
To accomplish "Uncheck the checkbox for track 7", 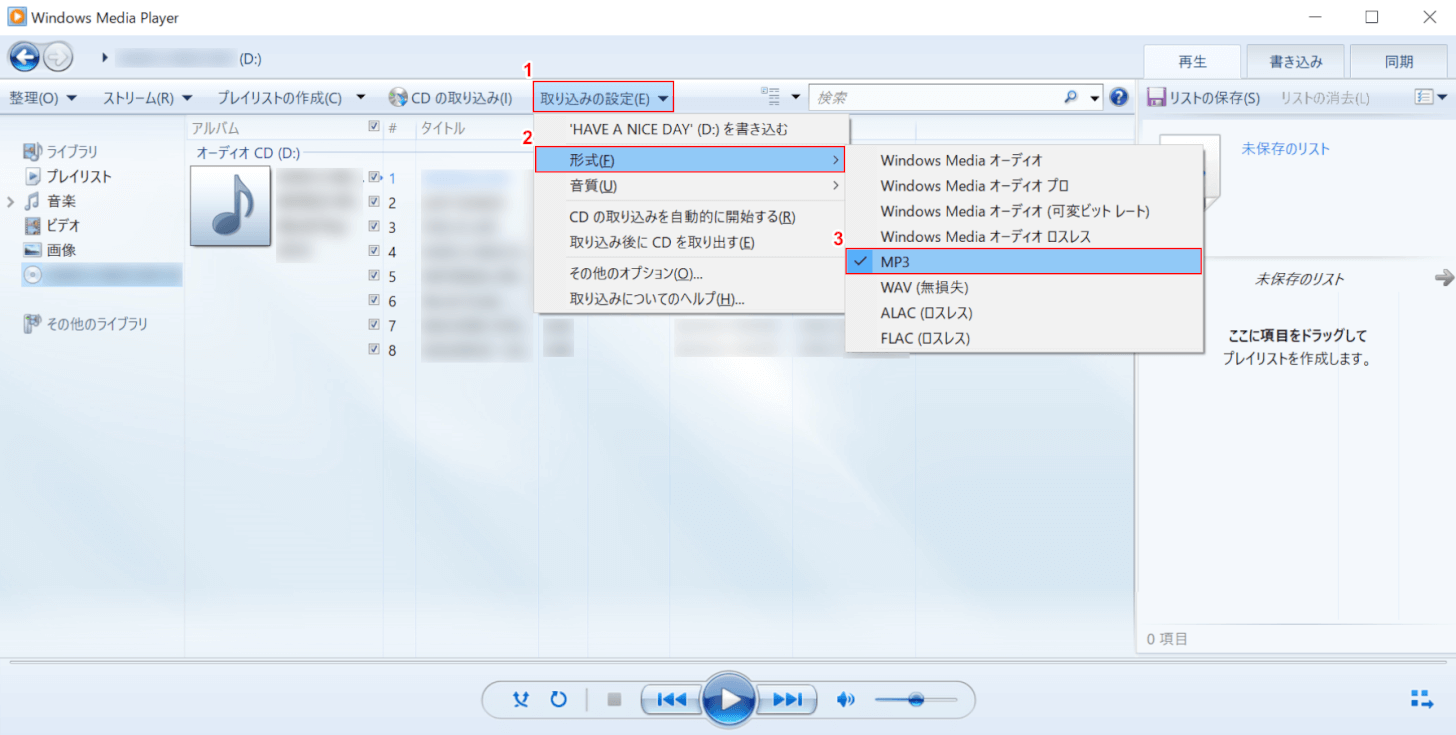I will click(374, 324).
